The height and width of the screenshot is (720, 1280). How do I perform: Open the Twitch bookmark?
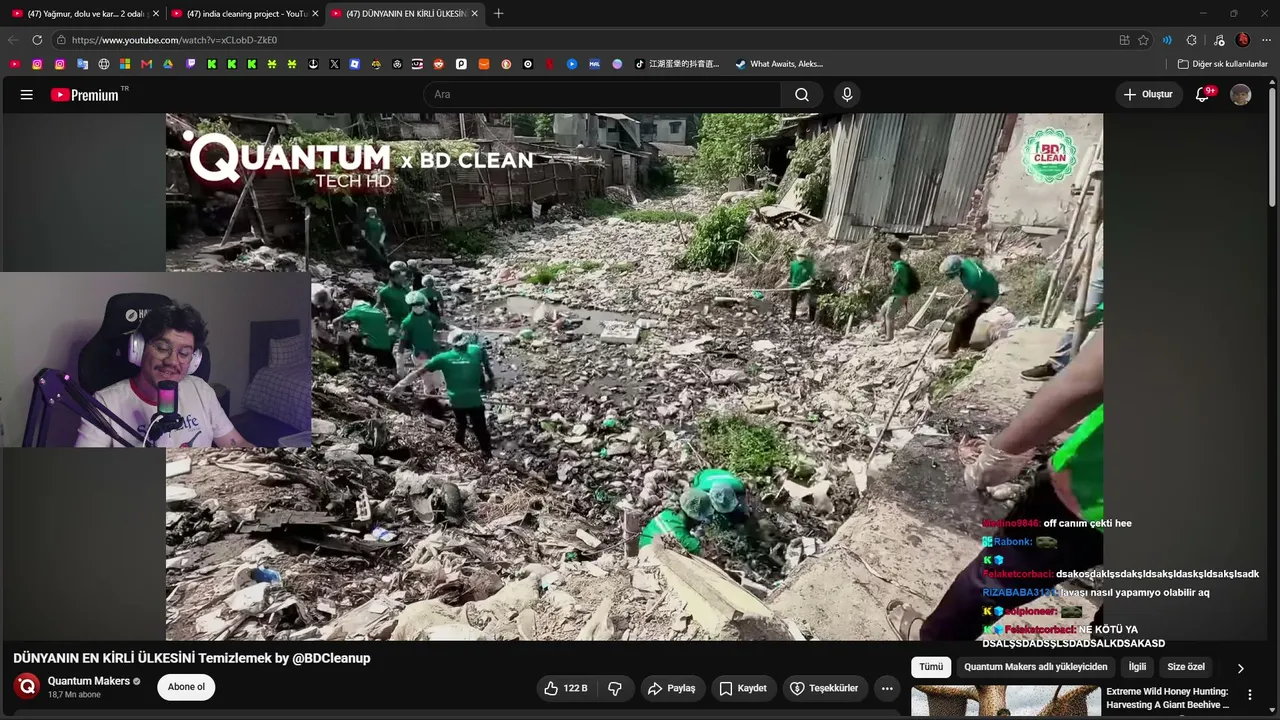pos(190,64)
